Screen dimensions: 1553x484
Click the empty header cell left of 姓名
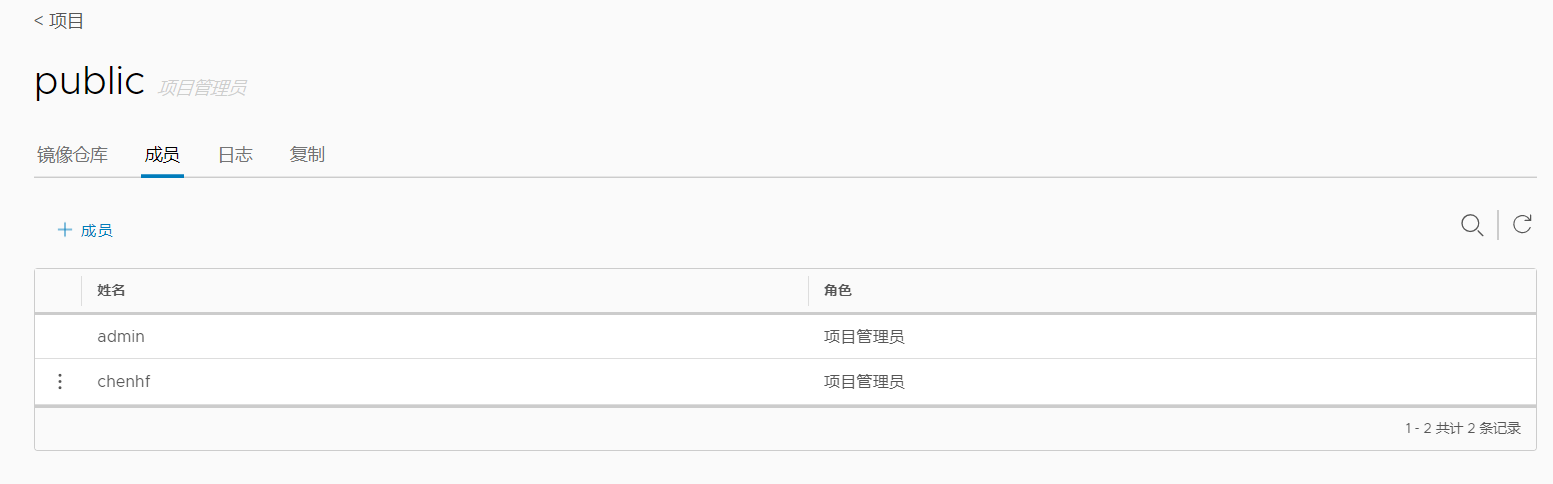(58, 291)
